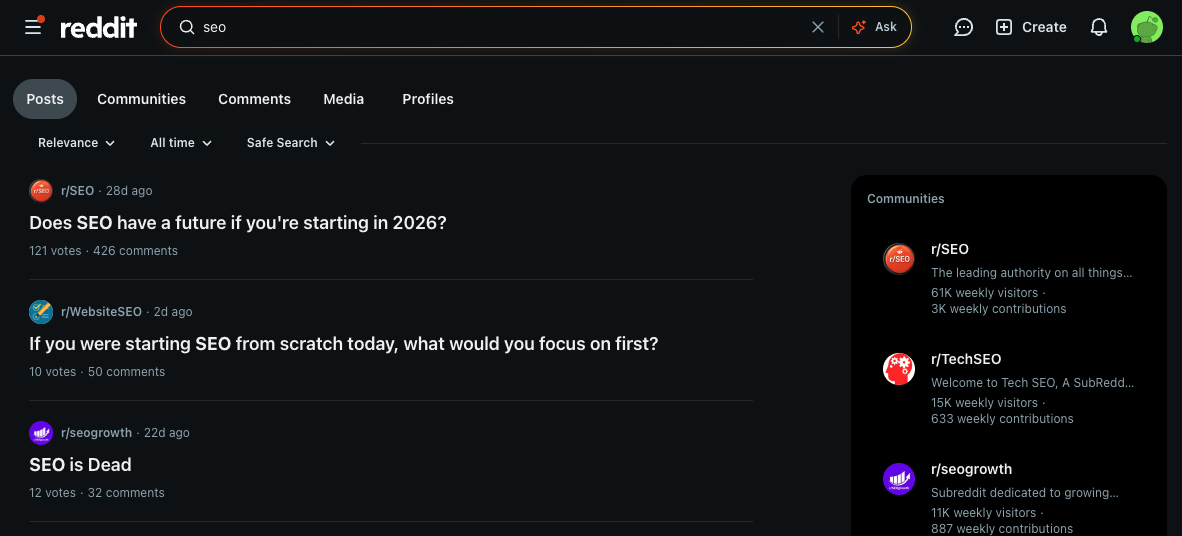Open the chat messages icon
Viewport: 1182px width, 536px height.
click(963, 27)
